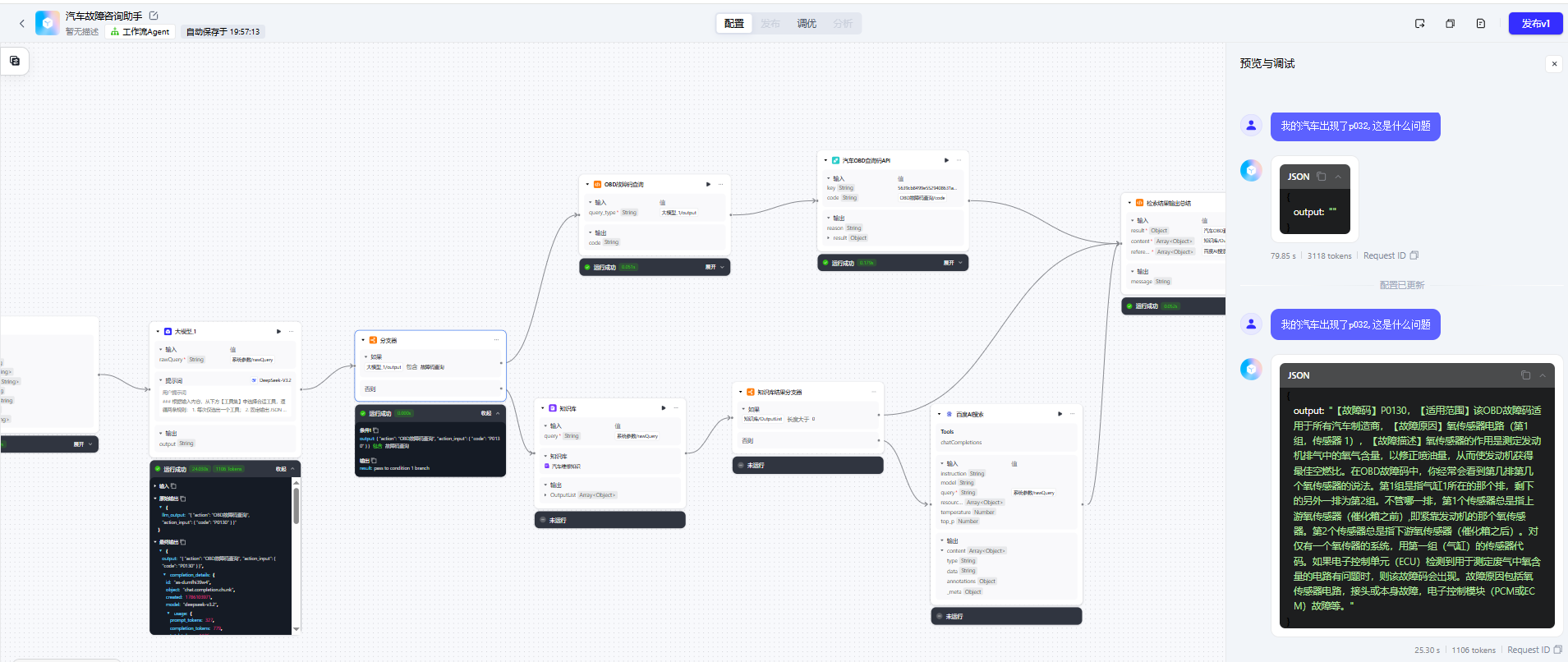
Task: Collapse 分支器 run result with 收起
Action: 490,413
